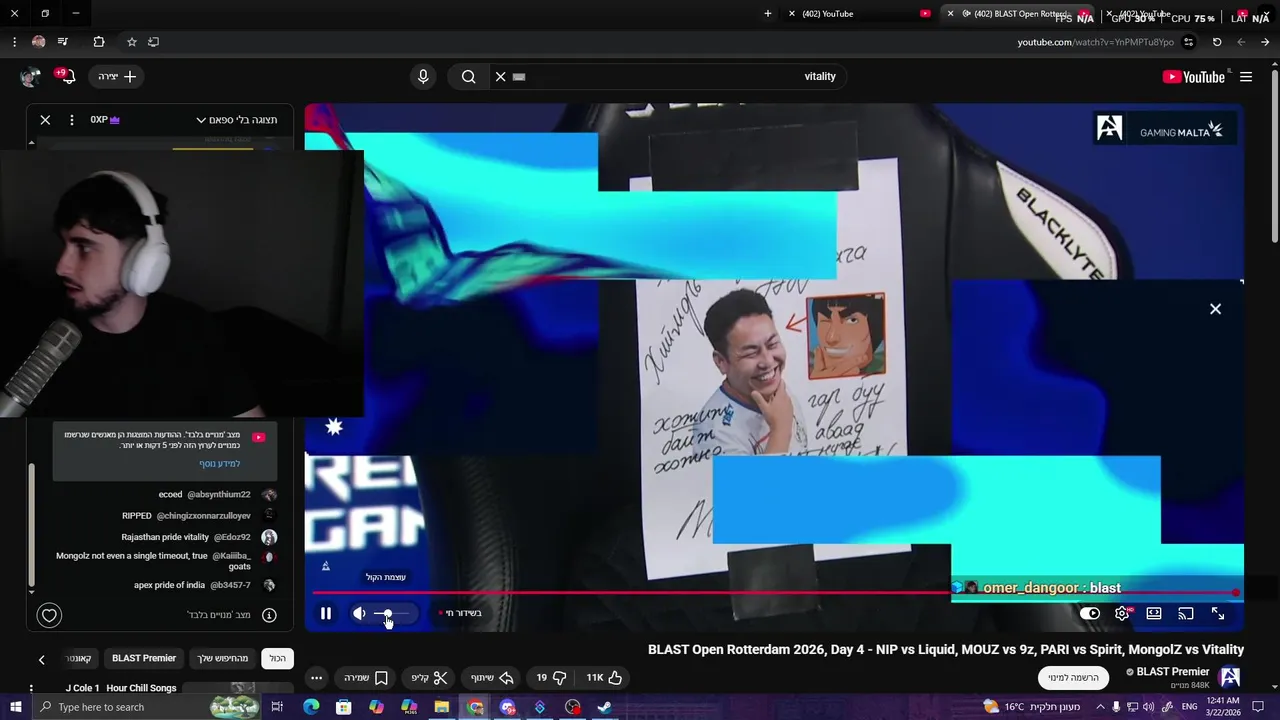1280x720 pixels.
Task: Open browser extensions puzzle icon
Action: point(98,42)
